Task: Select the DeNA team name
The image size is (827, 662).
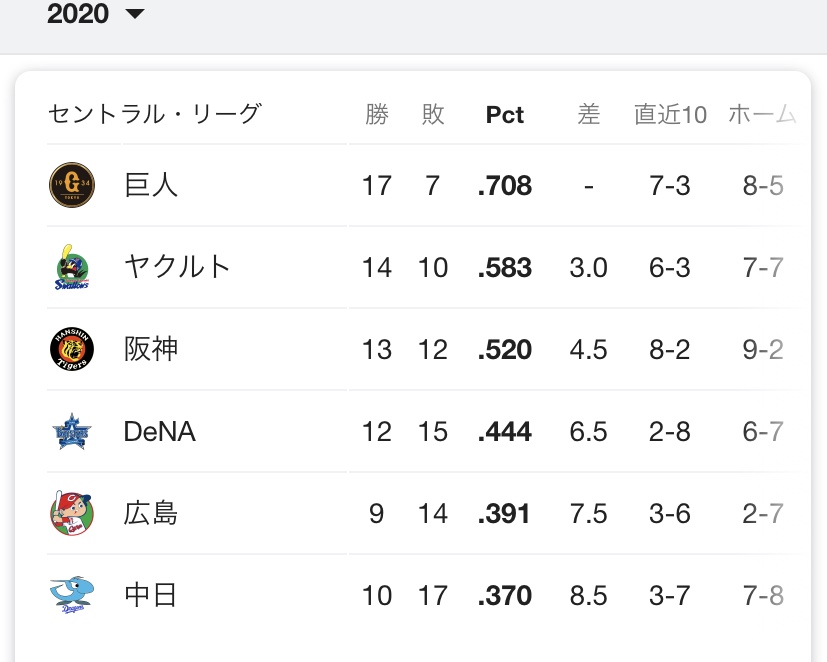Action: coord(159,431)
